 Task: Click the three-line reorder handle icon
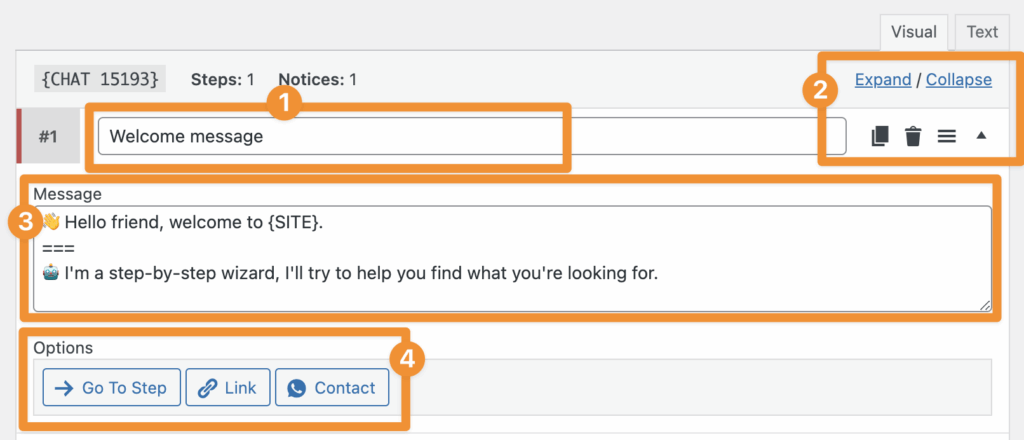947,136
